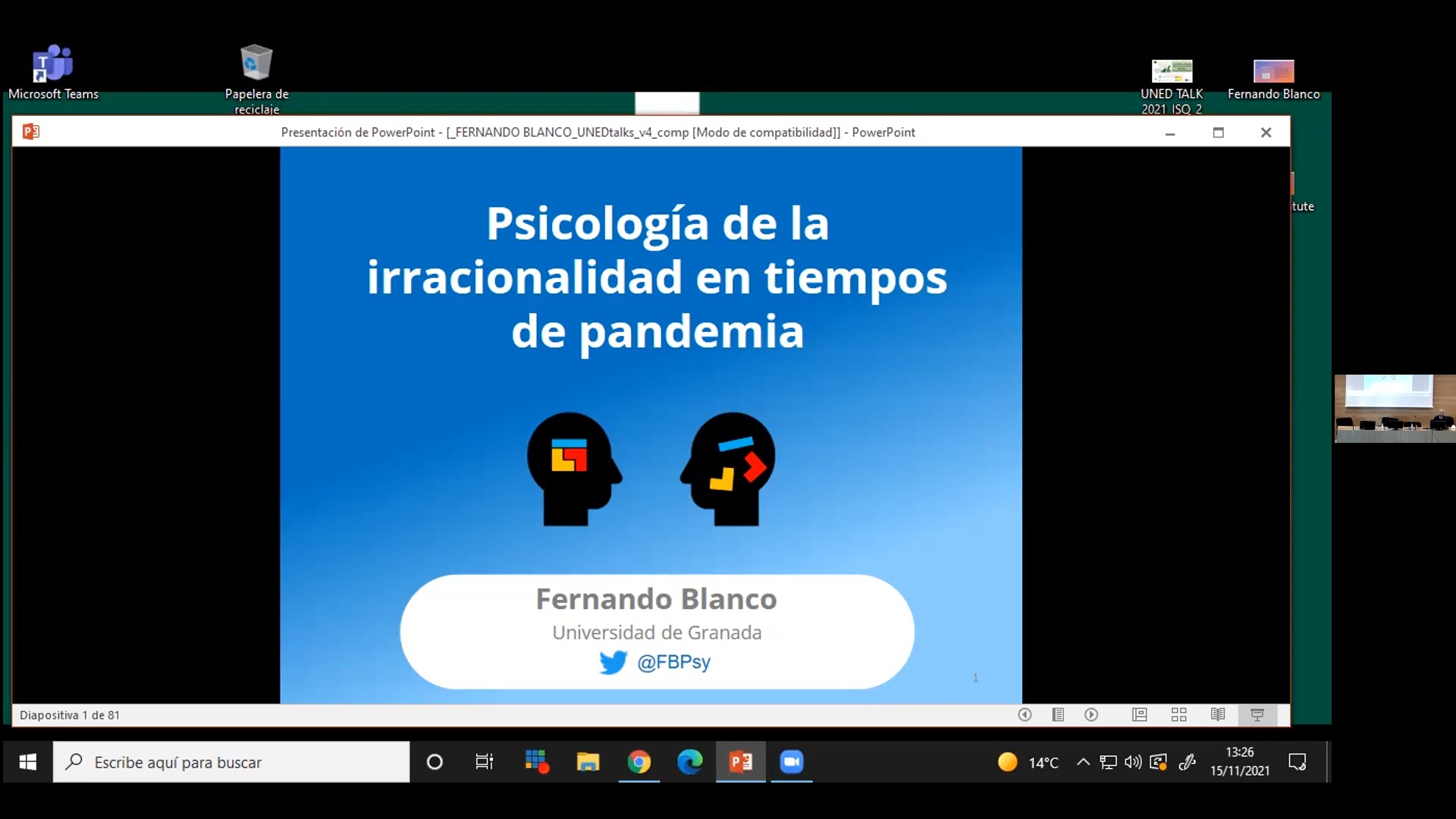Image resolution: width=1456 pixels, height=819 pixels.
Task: Open Microsoft Edge from taskbar
Action: click(x=689, y=761)
